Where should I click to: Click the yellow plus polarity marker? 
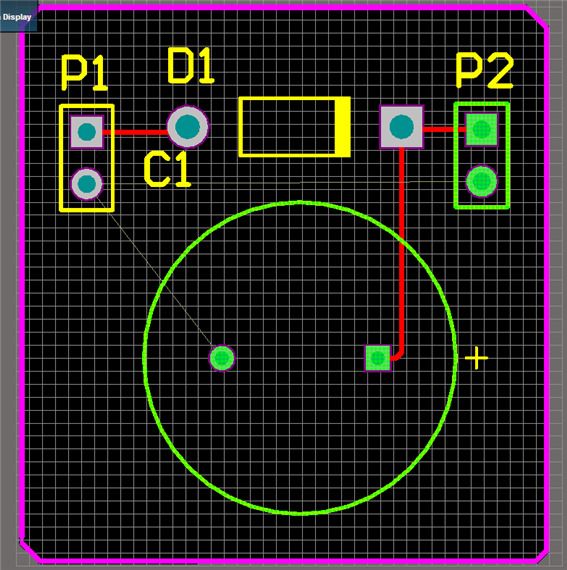476,358
